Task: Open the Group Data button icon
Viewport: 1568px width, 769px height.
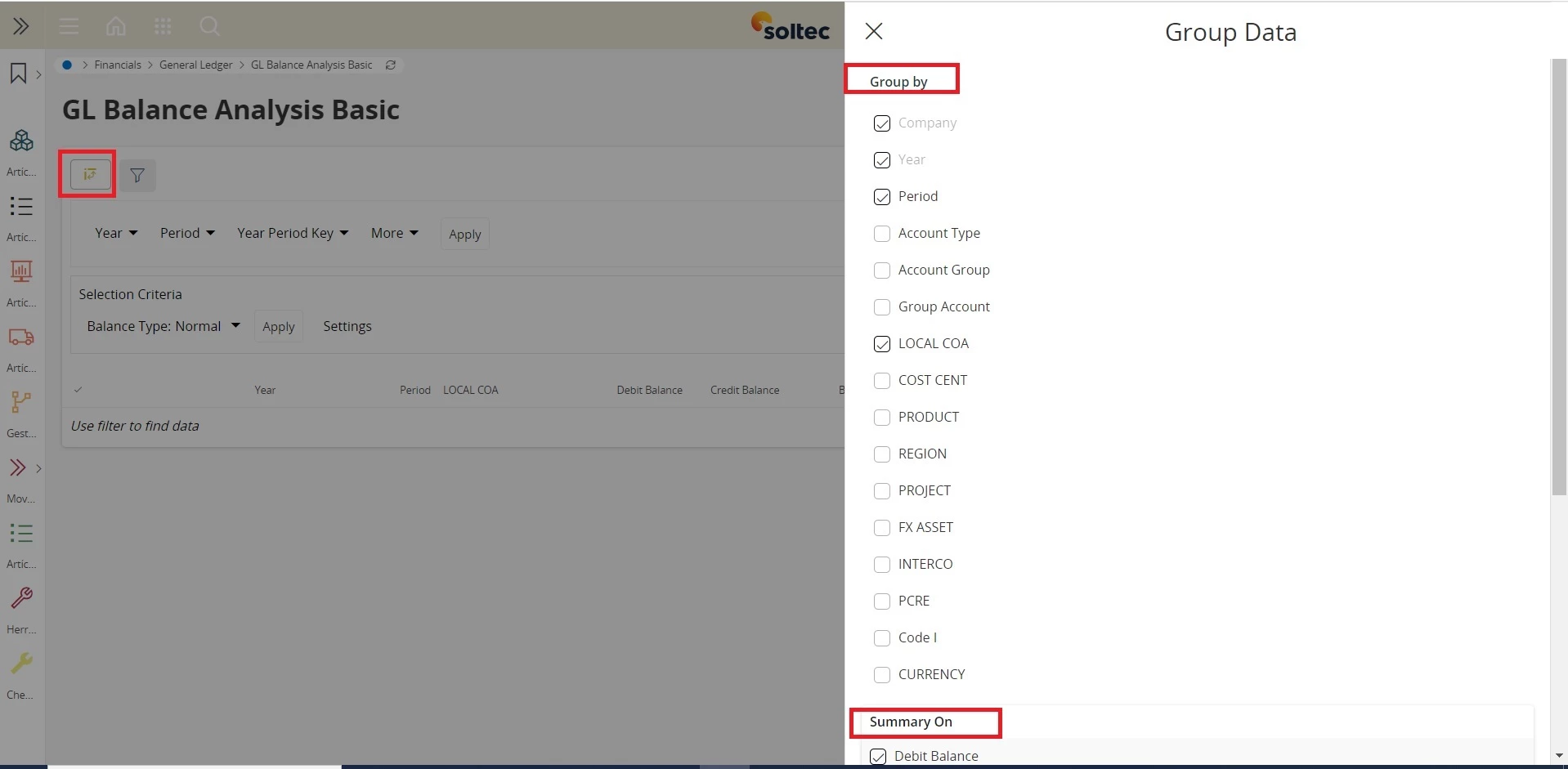Action: pyautogui.click(x=90, y=174)
